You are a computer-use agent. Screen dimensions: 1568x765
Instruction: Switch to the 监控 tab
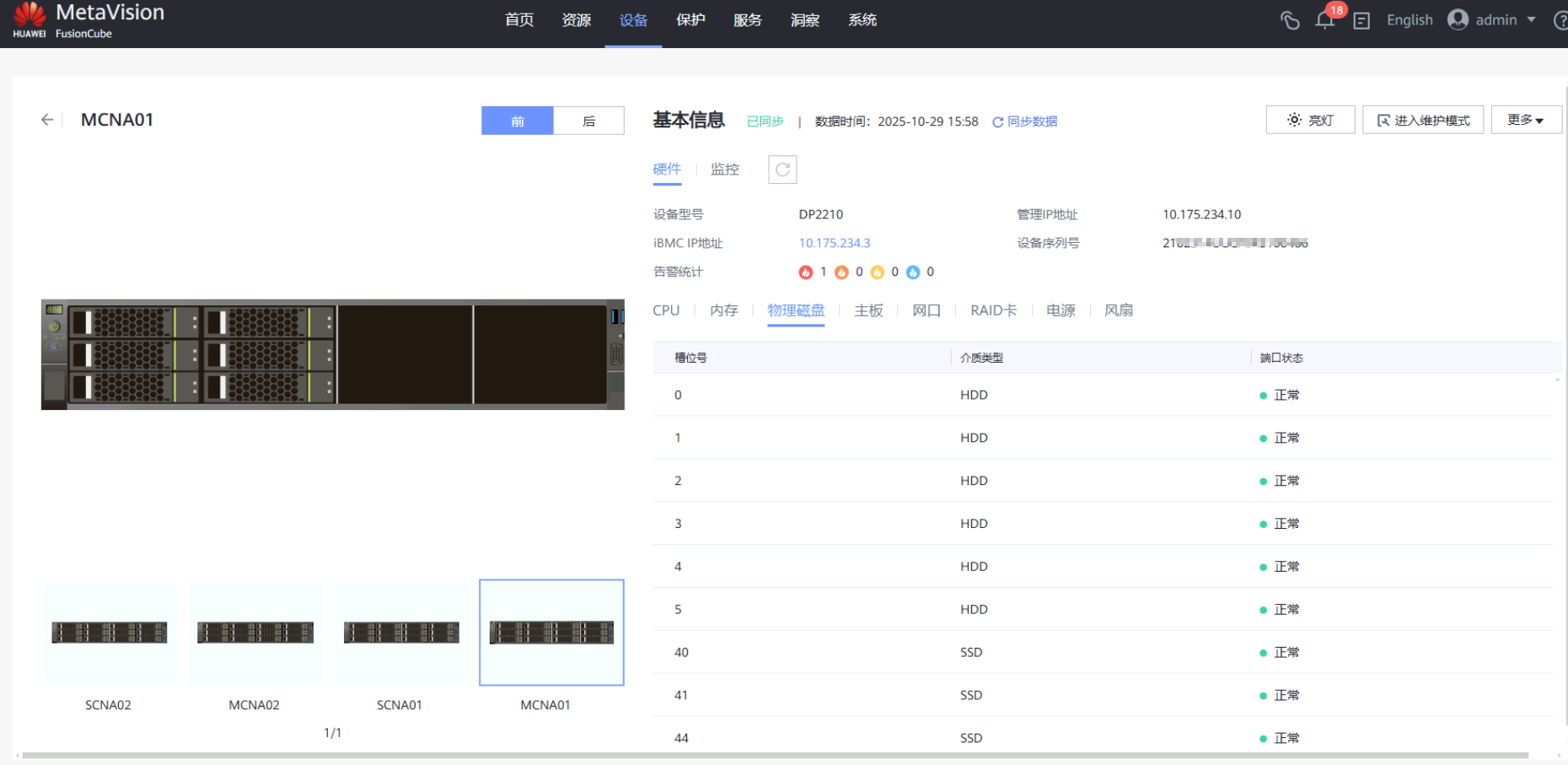[724, 170]
